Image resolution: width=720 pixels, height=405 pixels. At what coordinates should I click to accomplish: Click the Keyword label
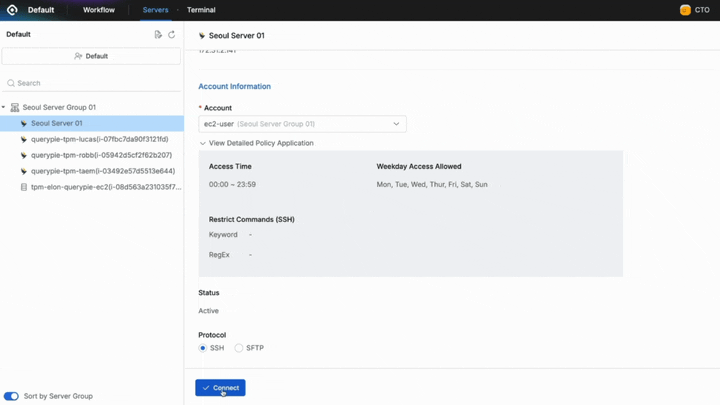tap(223, 235)
